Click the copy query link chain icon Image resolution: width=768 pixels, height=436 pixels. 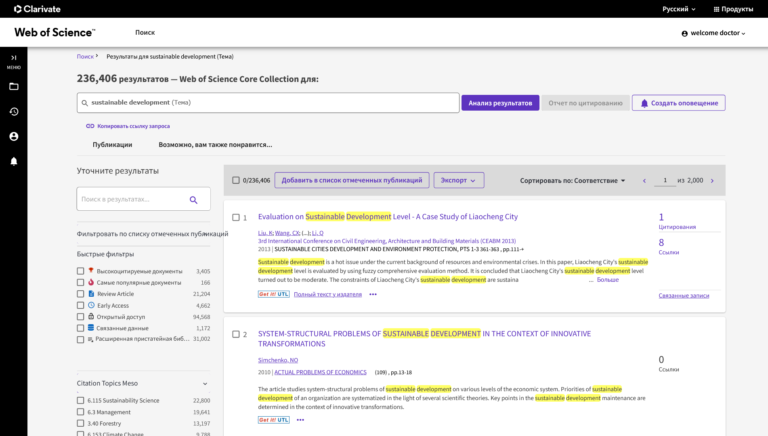pos(90,126)
